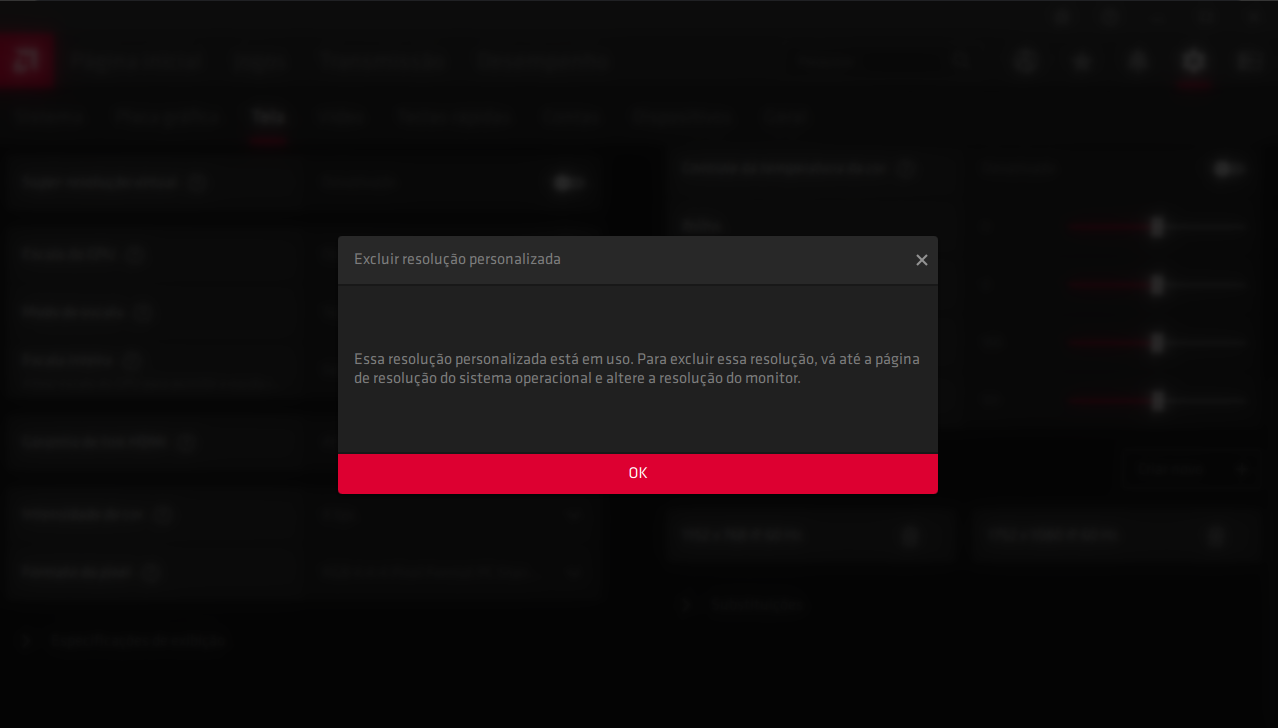1278x728 pixels.
Task: Close the Excluir resolução personalizada dialog with X
Action: (x=922, y=260)
